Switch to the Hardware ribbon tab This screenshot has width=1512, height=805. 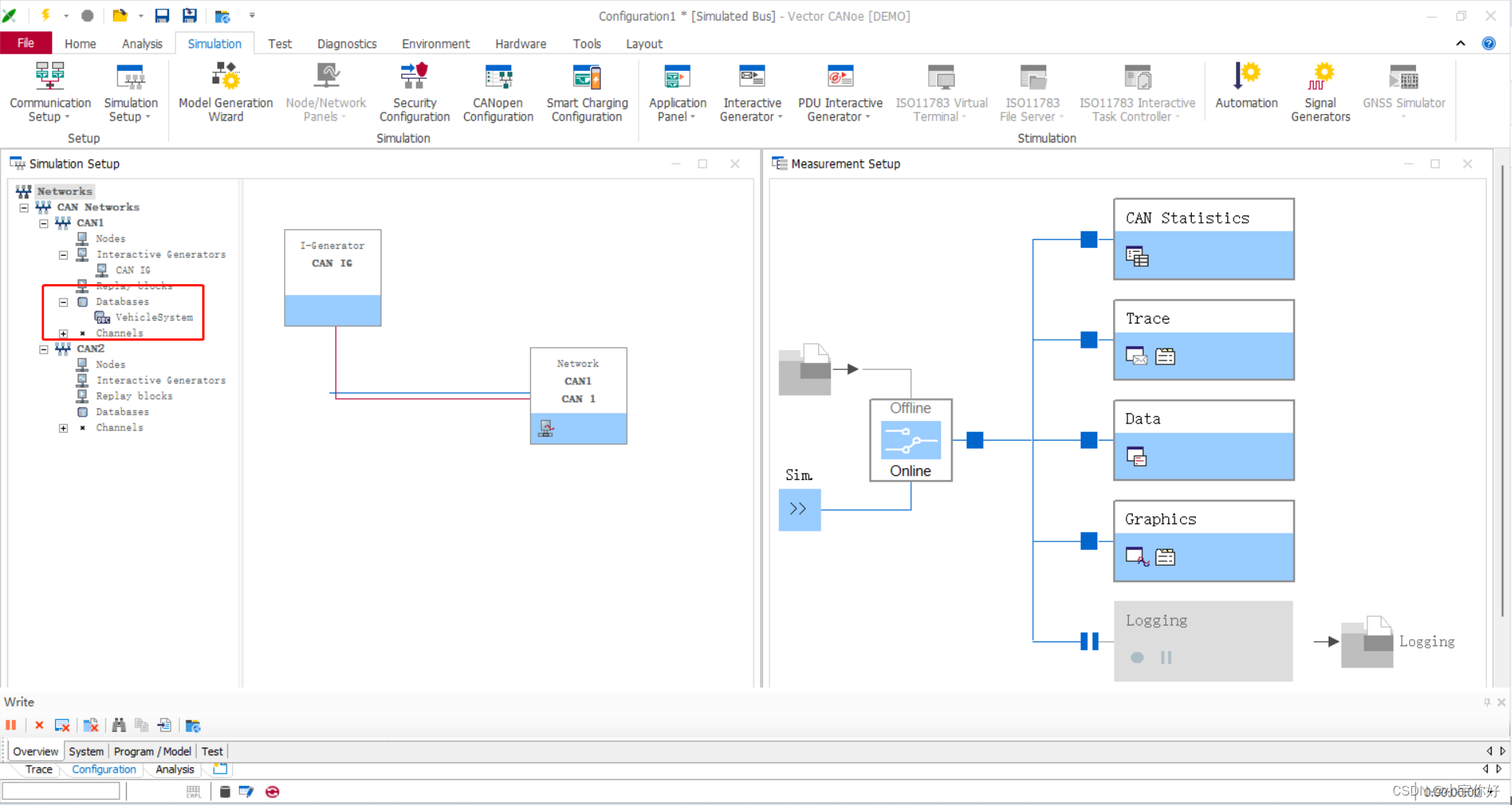[521, 43]
